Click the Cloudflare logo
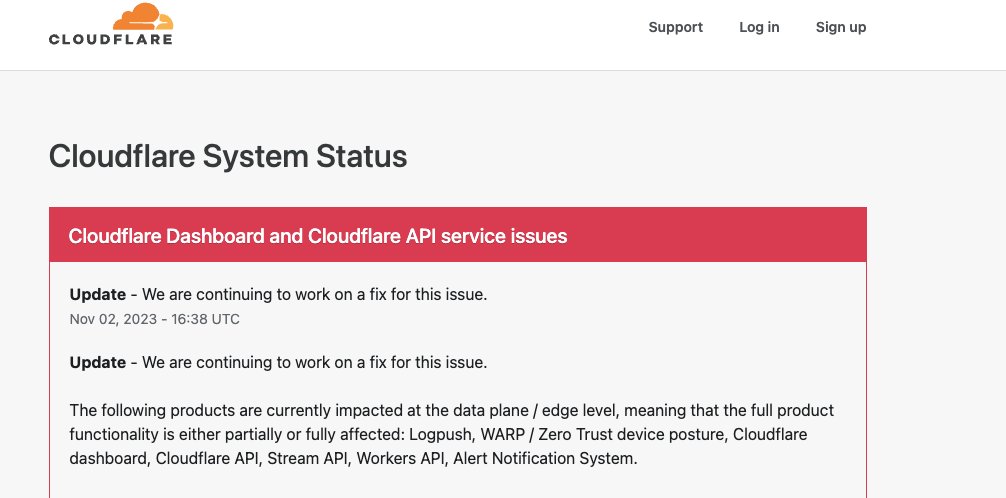 (x=111, y=24)
